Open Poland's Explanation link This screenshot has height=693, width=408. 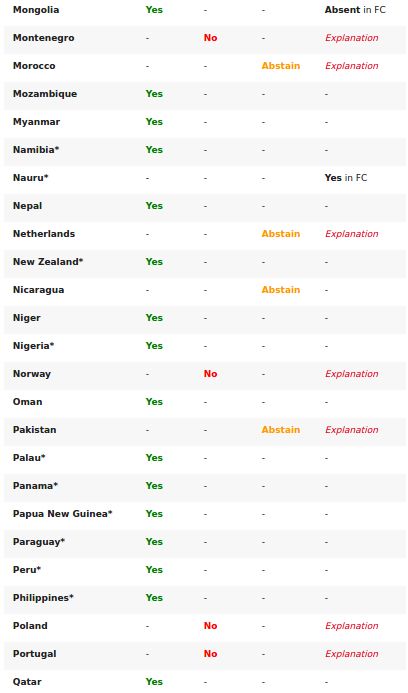coord(351,626)
